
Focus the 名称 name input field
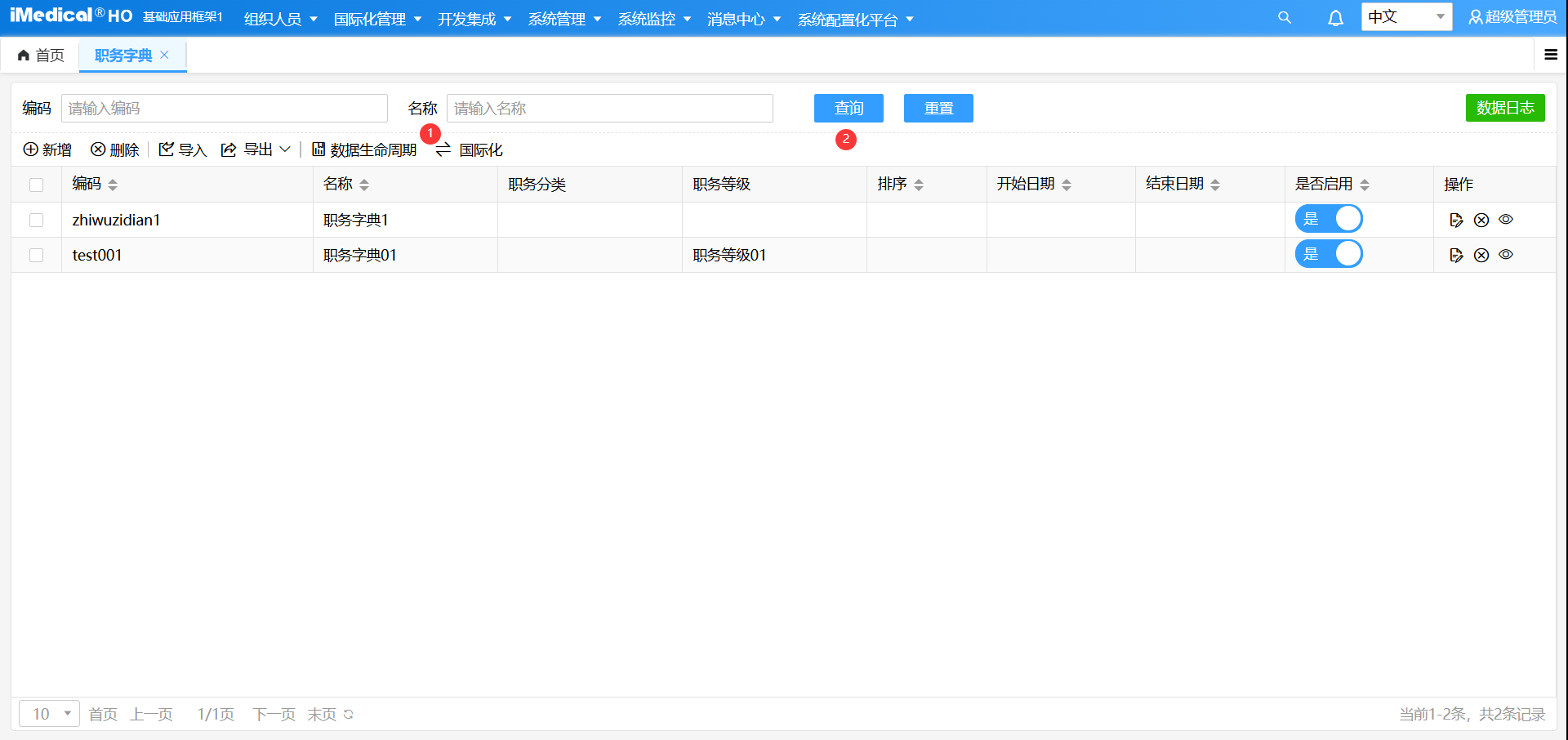click(x=610, y=108)
